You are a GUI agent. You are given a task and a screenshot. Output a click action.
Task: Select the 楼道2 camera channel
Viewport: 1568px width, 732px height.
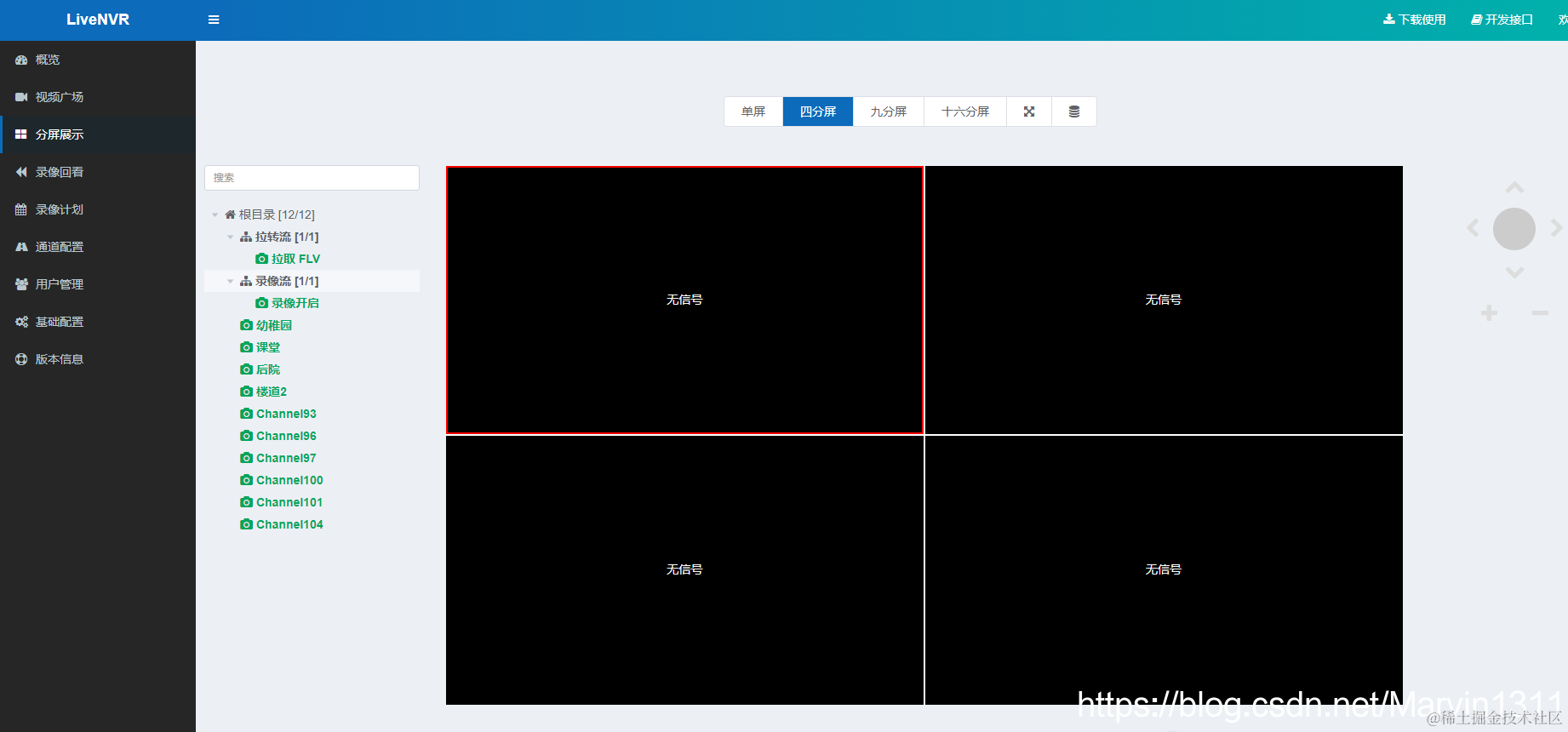click(x=272, y=392)
